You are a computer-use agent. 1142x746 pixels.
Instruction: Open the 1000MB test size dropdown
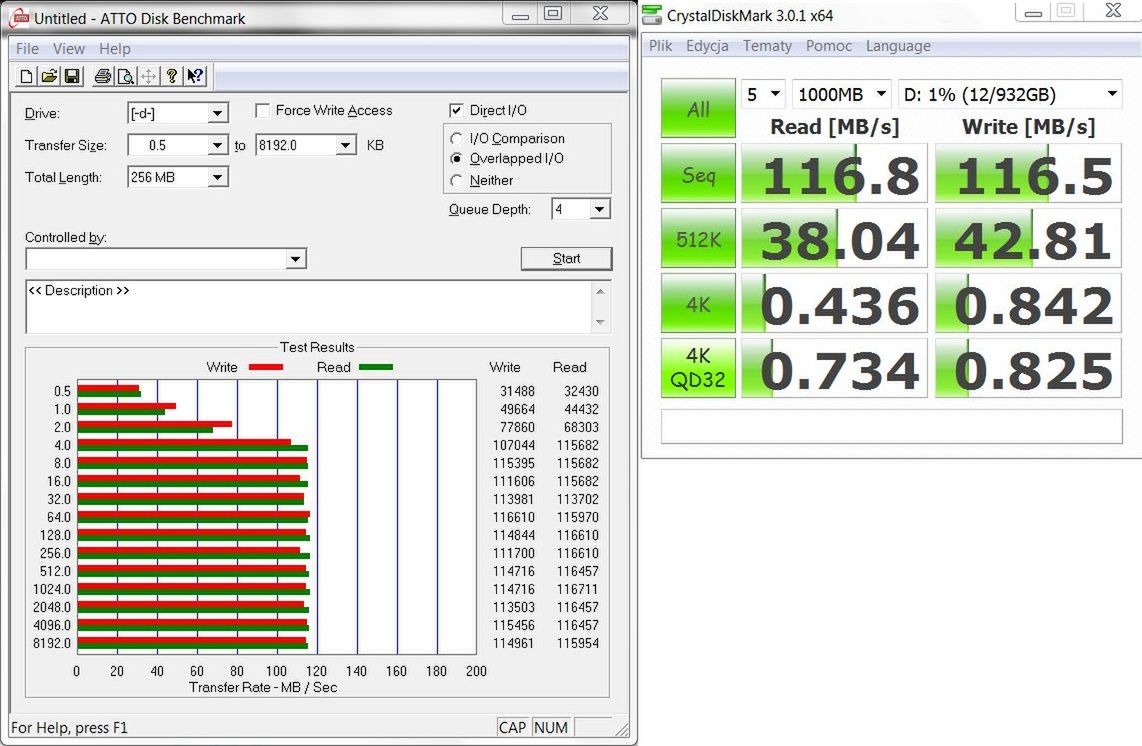pos(841,94)
